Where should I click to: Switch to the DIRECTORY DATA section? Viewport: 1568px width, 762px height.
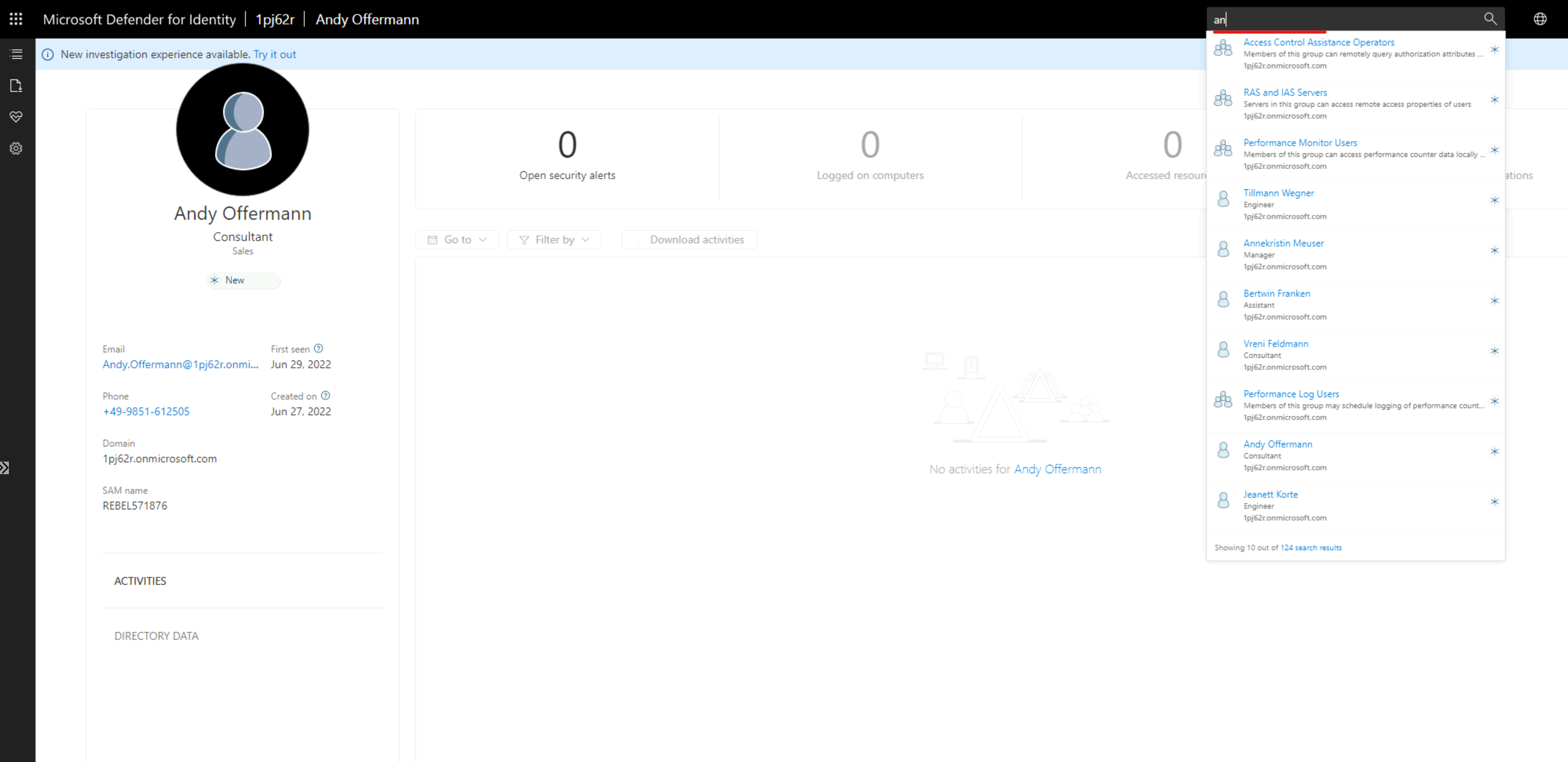(156, 635)
